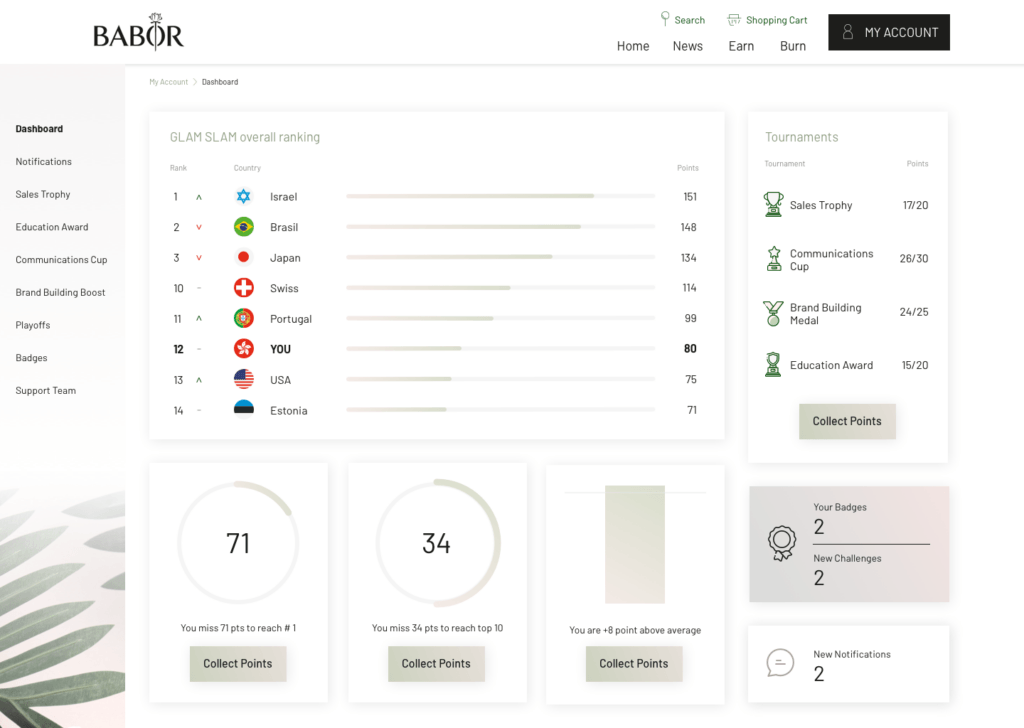Click the up arrow beside Israel rank
The width and height of the screenshot is (1024, 728).
[x=199, y=197]
